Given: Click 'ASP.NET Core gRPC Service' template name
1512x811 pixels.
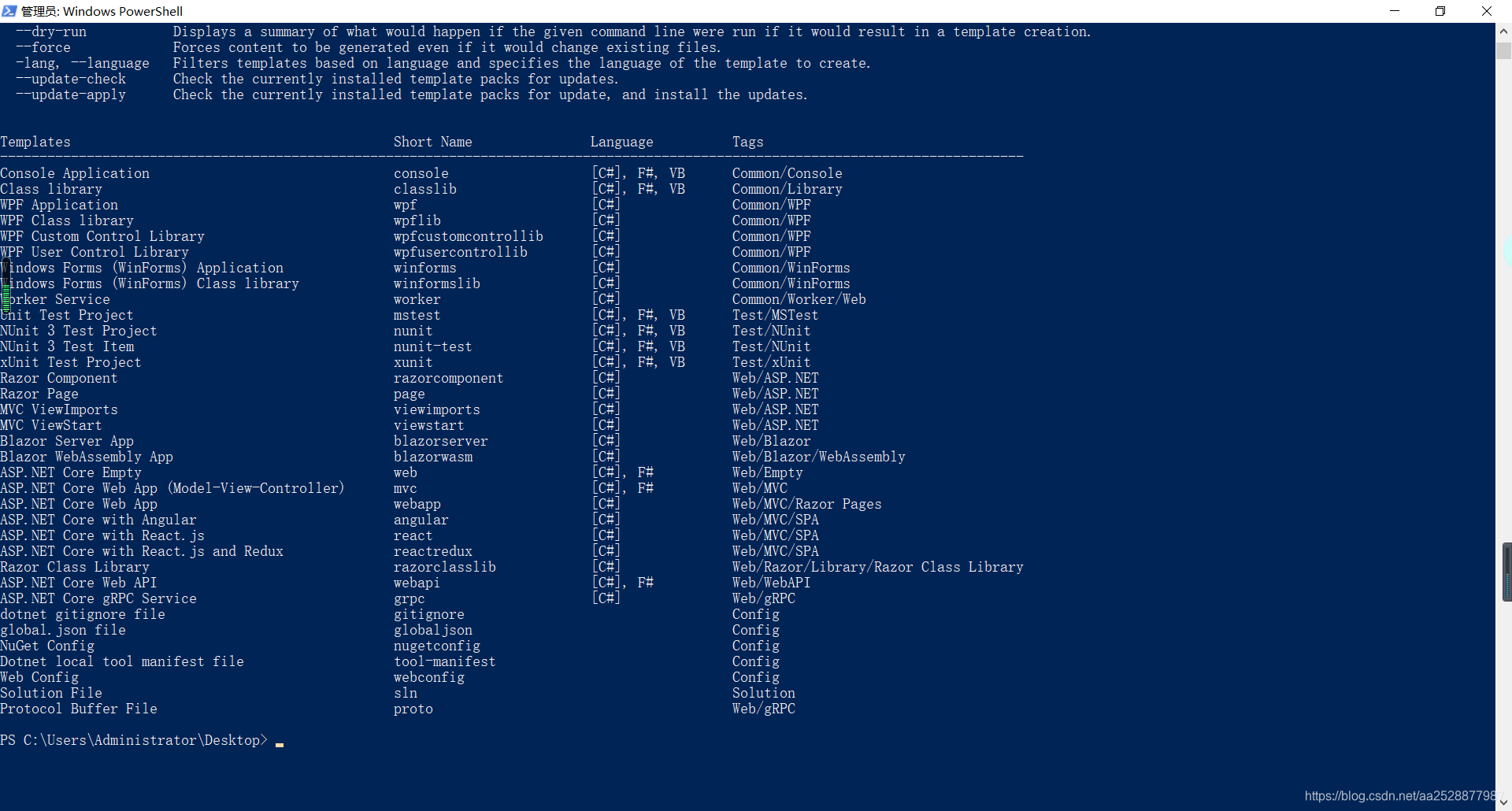Looking at the screenshot, I should (98, 598).
